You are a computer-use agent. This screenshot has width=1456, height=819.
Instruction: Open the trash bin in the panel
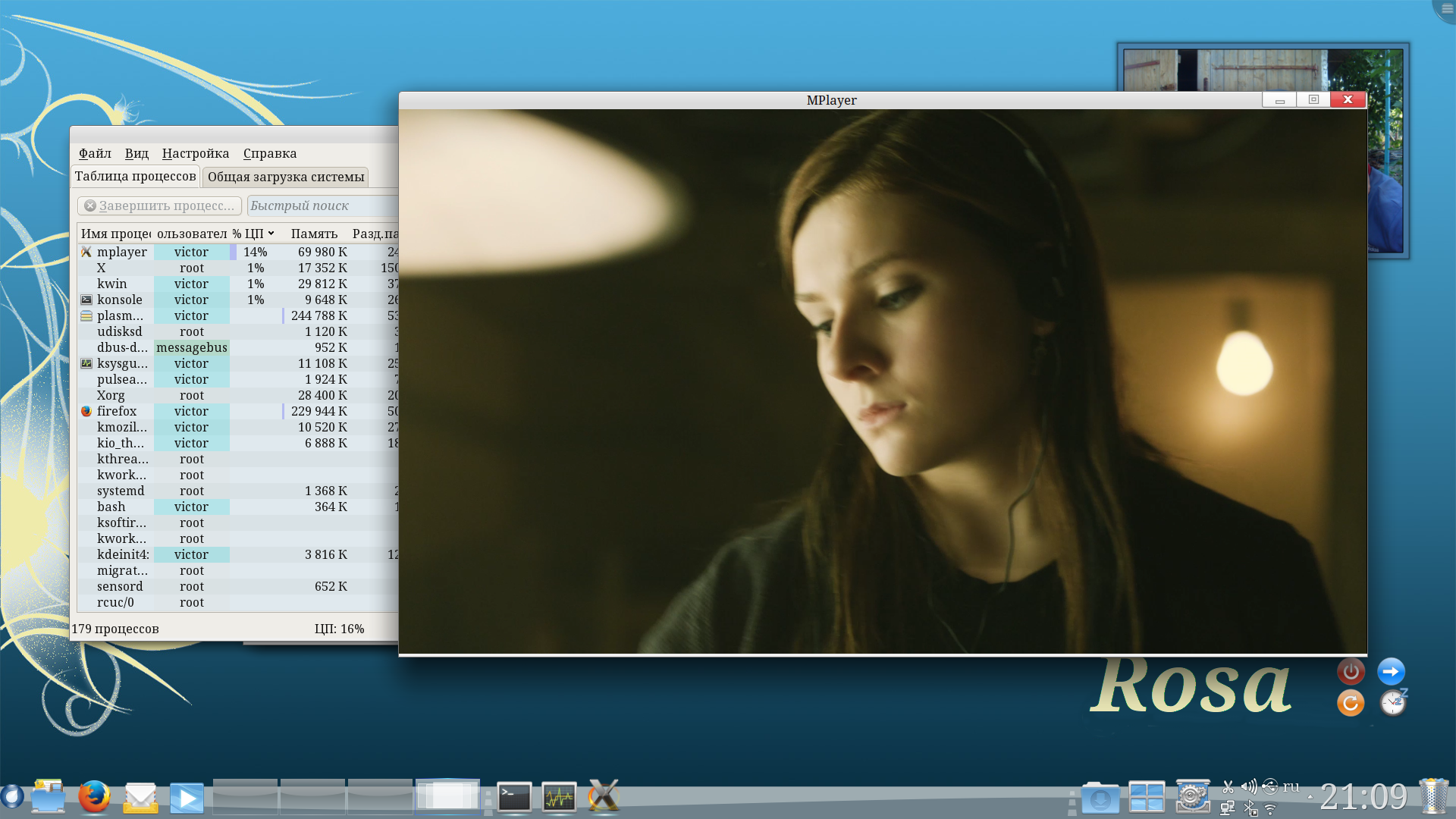pyautogui.click(x=1433, y=796)
